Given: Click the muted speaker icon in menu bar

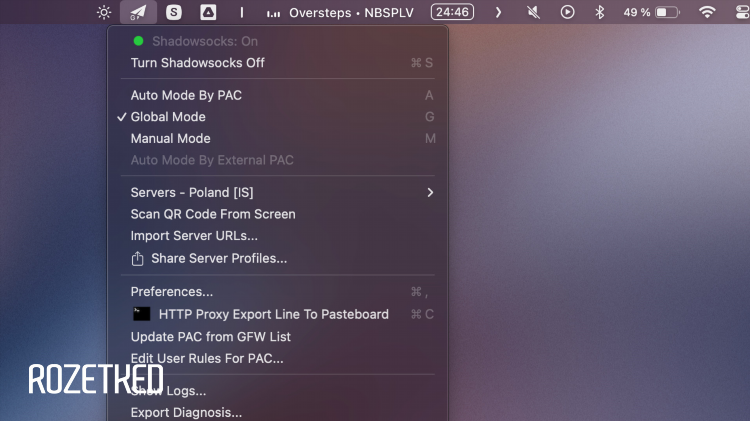Looking at the screenshot, I should (x=533, y=12).
